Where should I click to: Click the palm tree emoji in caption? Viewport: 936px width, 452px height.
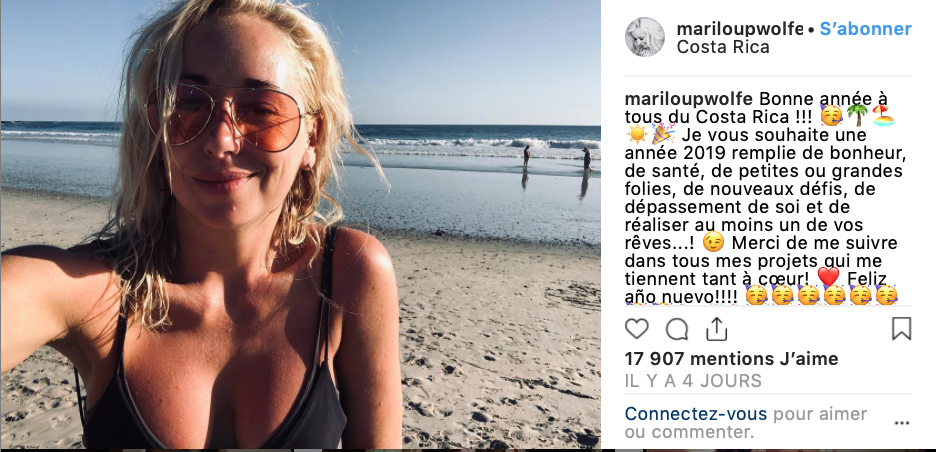pyautogui.click(x=858, y=115)
